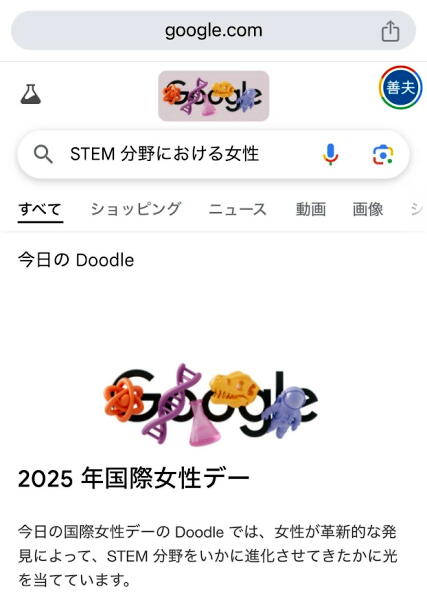The width and height of the screenshot is (427, 600).
Task: Open Google Lens camera search icon
Action: pos(383,155)
